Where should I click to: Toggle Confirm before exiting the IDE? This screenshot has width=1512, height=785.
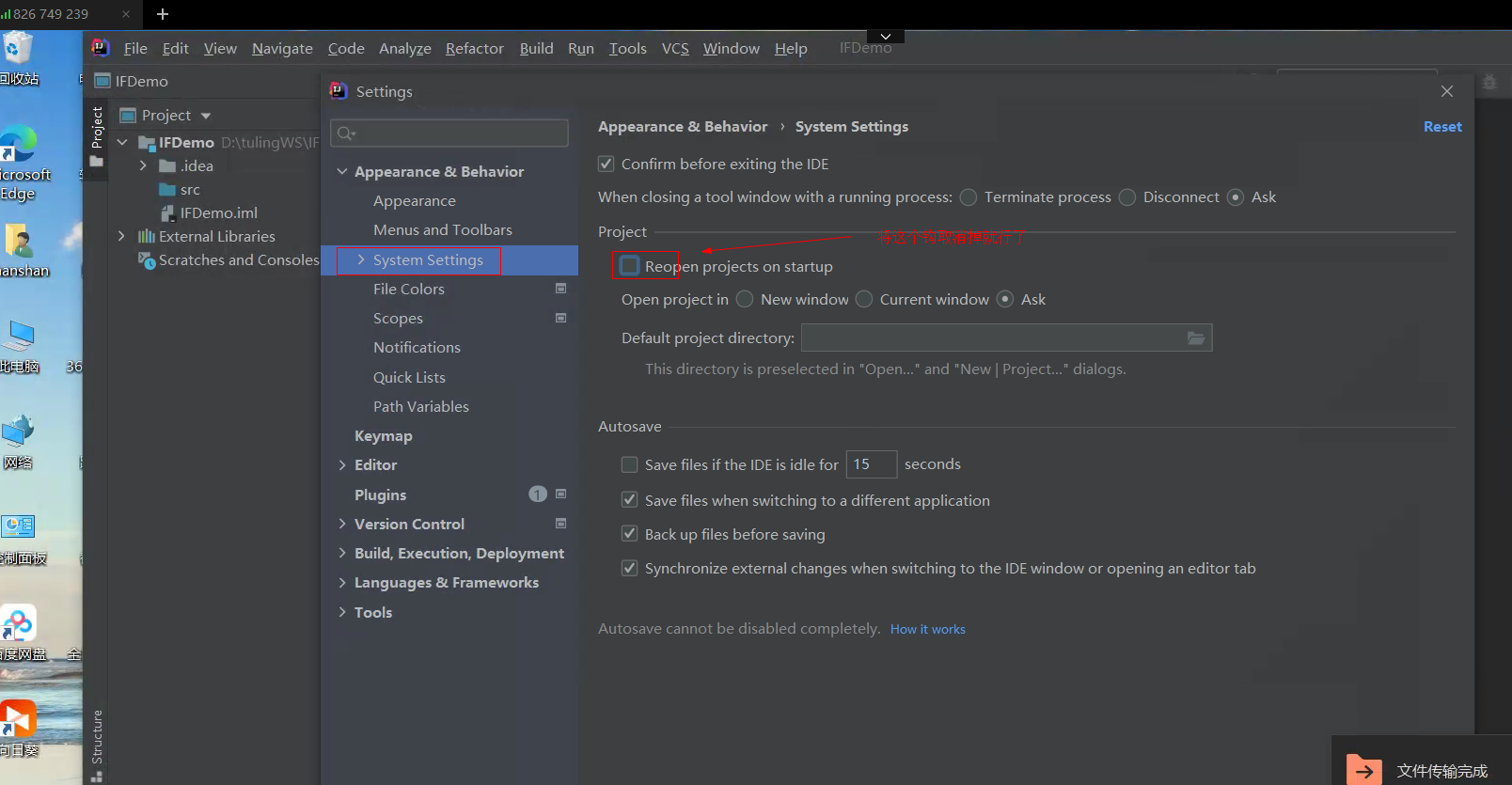(606, 164)
